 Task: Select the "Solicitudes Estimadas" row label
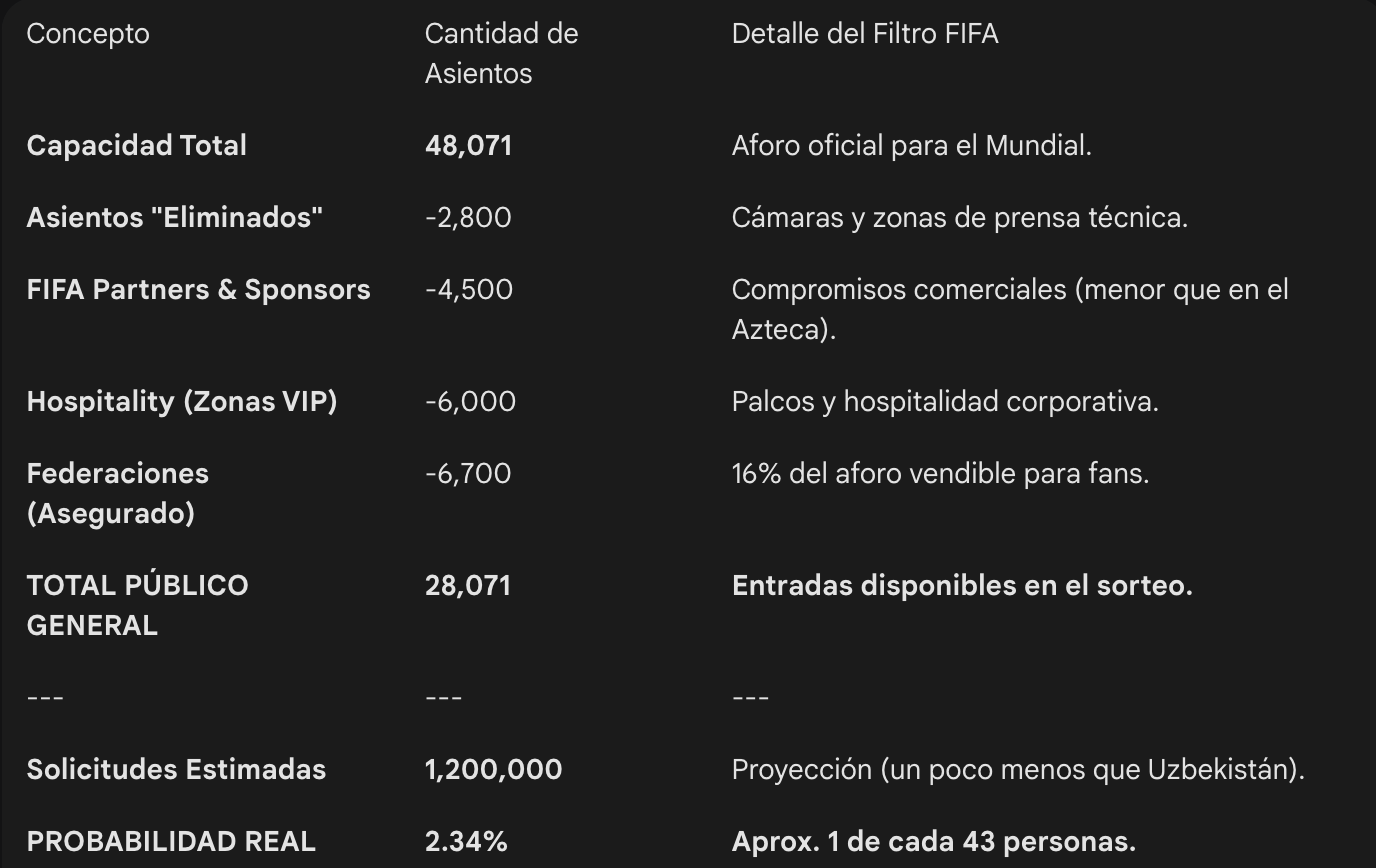click(176, 770)
